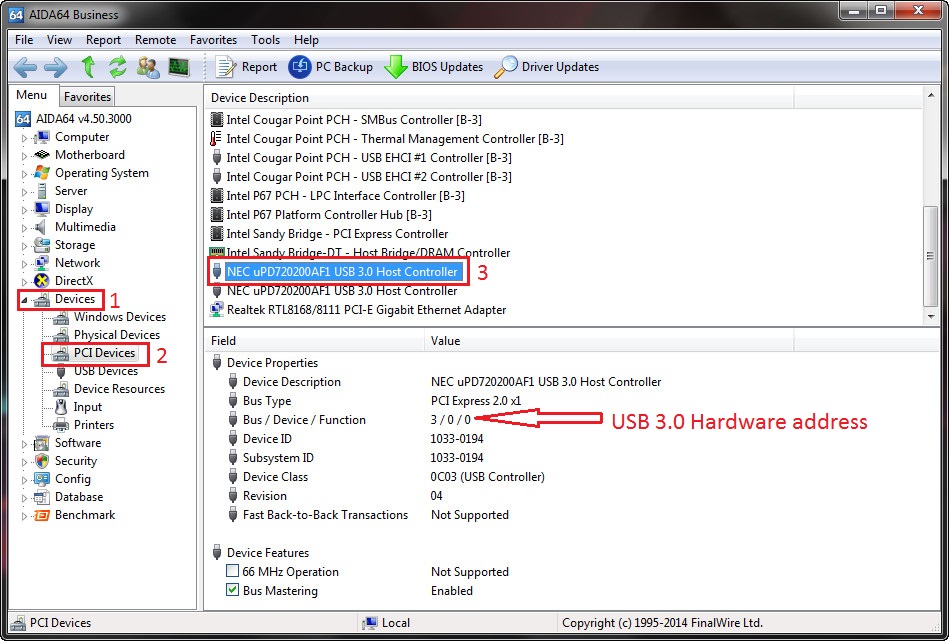Click the Security shield icon in the tree
The height and width of the screenshot is (641, 949).
click(42, 461)
